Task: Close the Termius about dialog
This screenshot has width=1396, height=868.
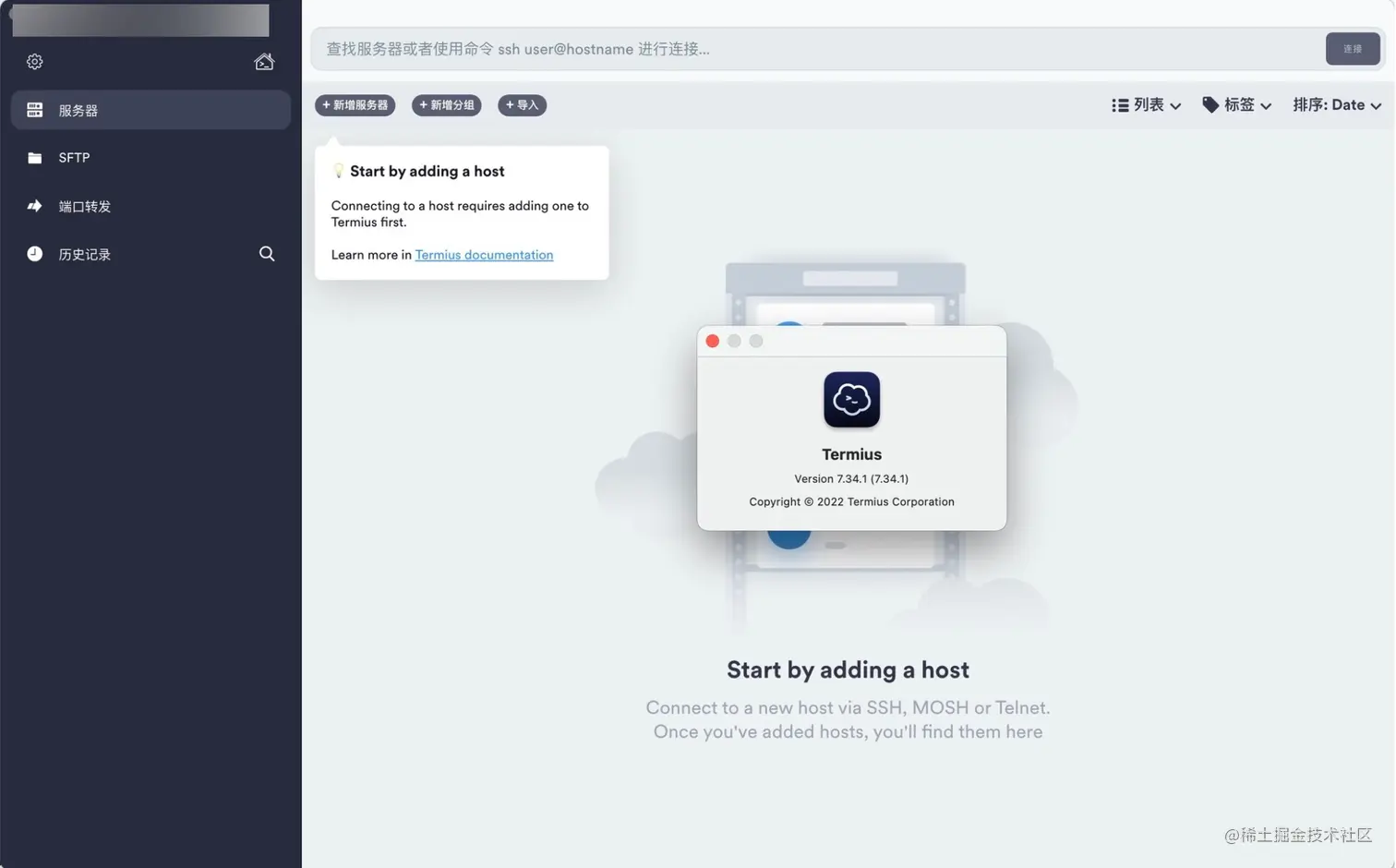Action: (712, 341)
